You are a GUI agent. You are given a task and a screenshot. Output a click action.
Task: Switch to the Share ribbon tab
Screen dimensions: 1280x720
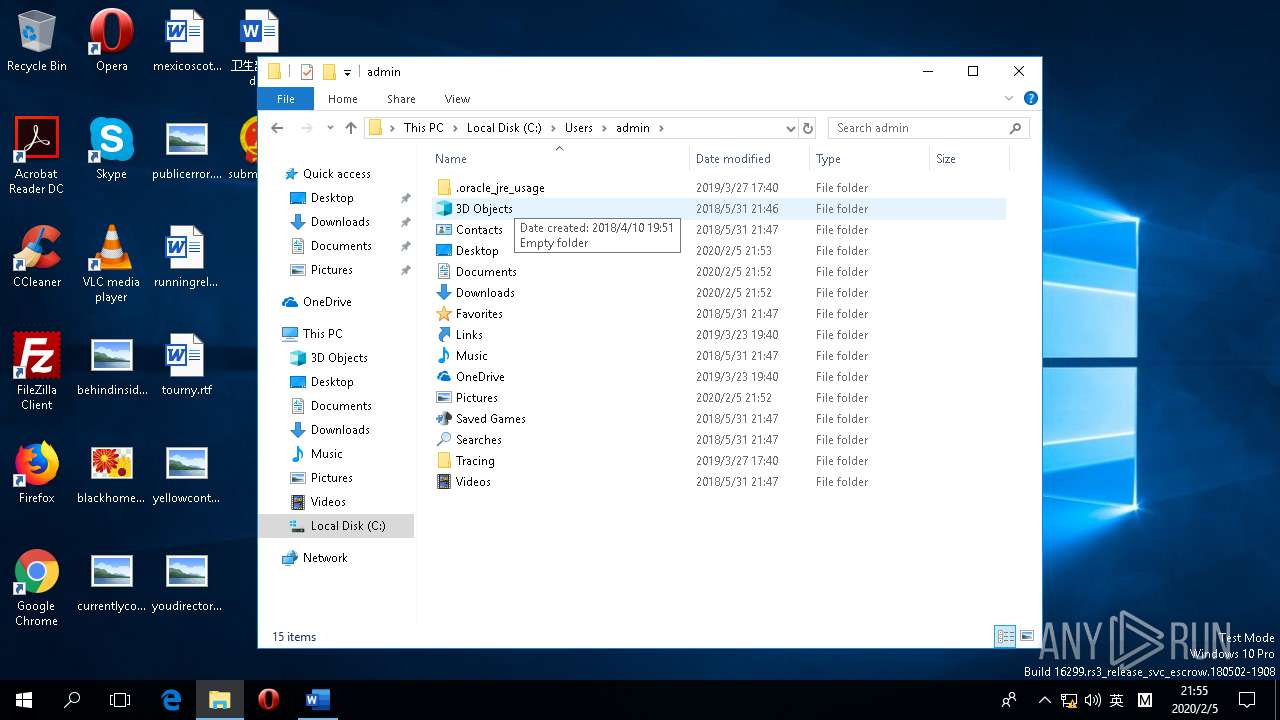point(401,98)
